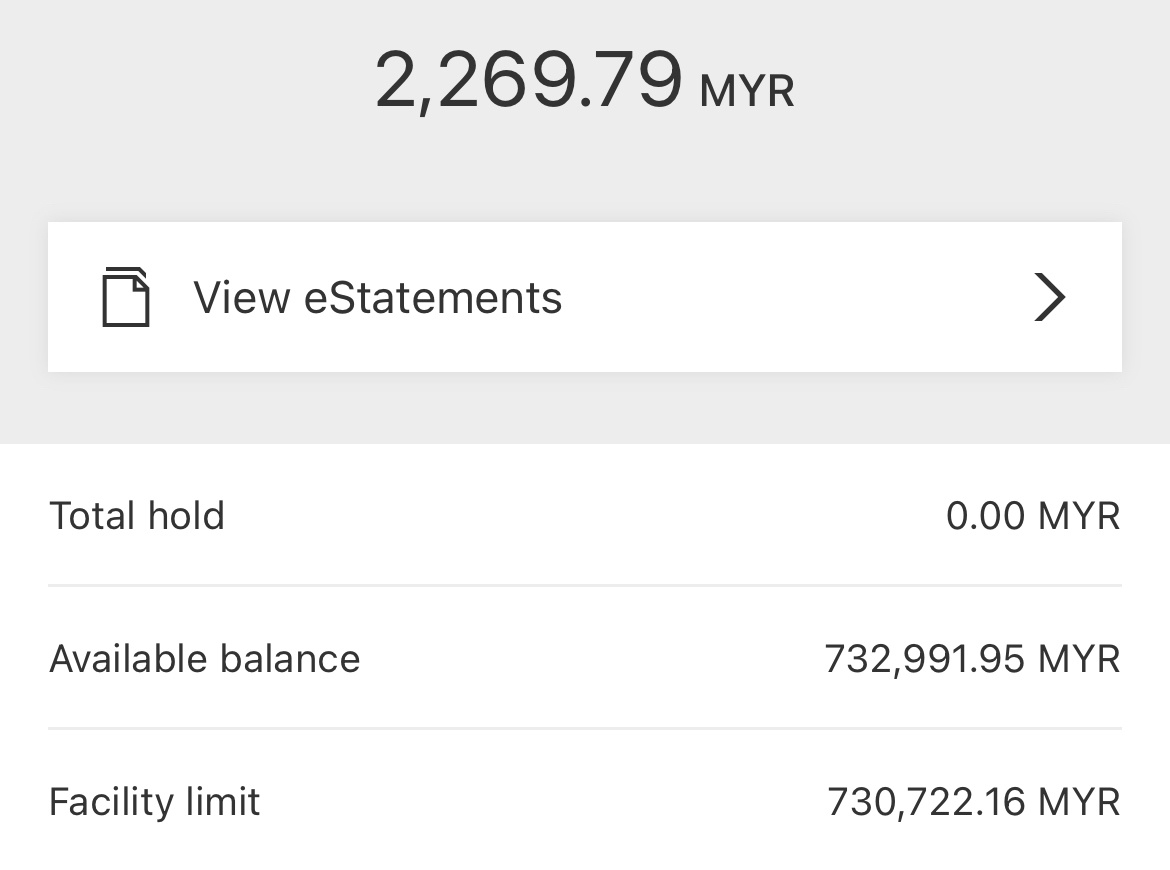Click the MYR unit in Facility limit row
The height and width of the screenshot is (870, 1170).
coord(1079,803)
